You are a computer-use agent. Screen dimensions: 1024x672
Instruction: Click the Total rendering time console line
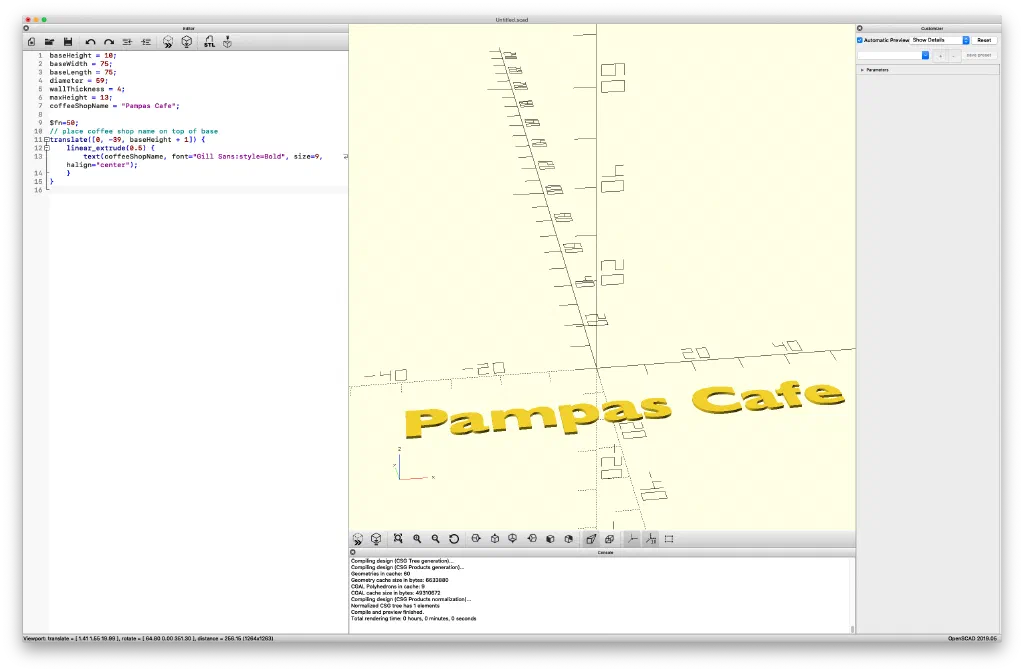click(x=413, y=618)
